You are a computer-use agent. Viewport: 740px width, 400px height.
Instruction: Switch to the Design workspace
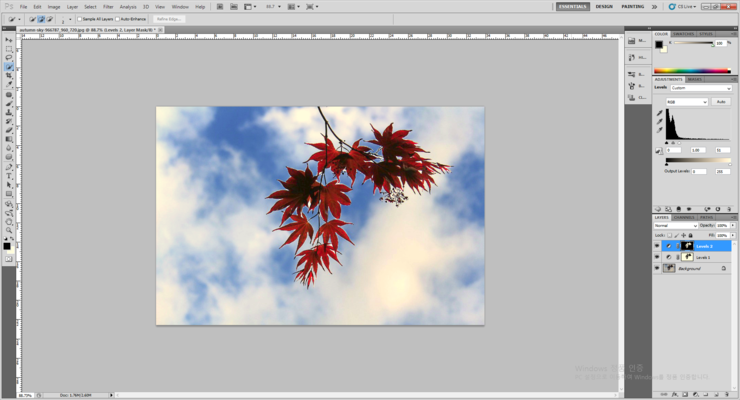(x=604, y=6)
